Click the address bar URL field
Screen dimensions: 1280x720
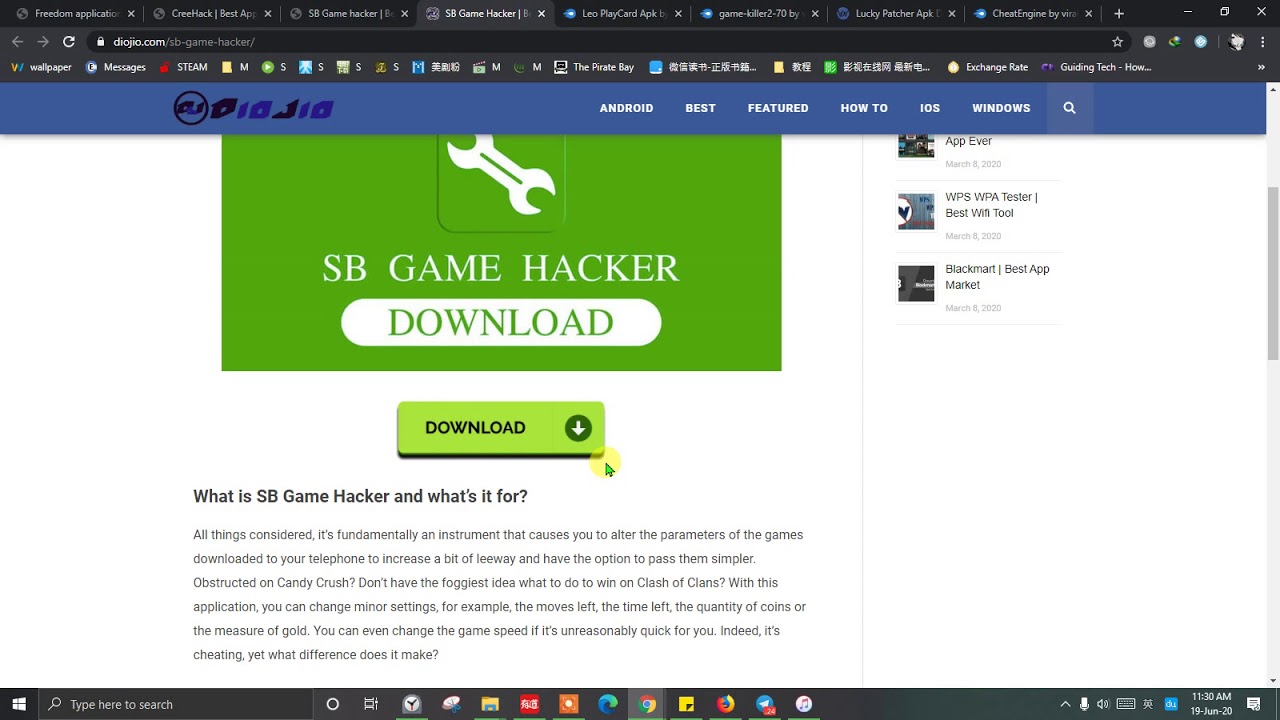pos(600,42)
